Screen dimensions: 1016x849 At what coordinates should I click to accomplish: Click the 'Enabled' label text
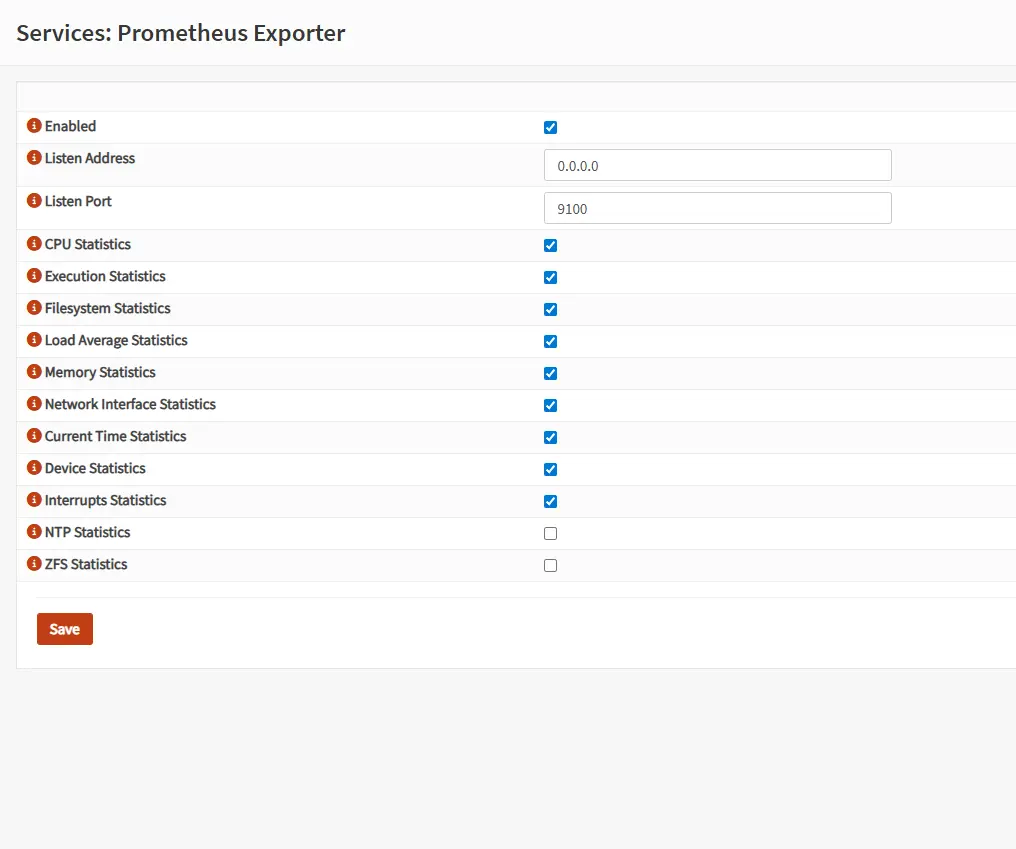click(70, 126)
